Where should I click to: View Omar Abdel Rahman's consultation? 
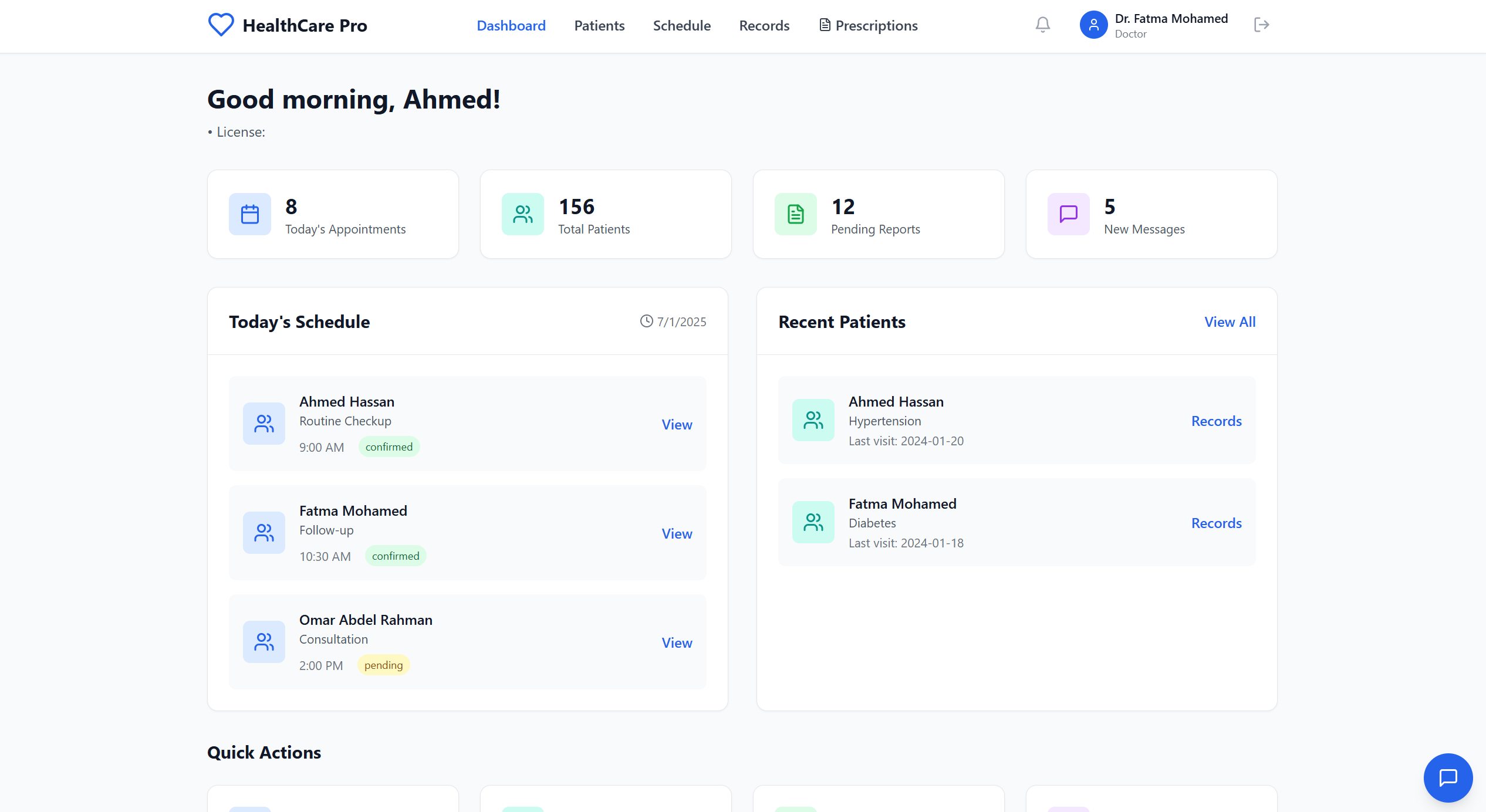pos(676,642)
